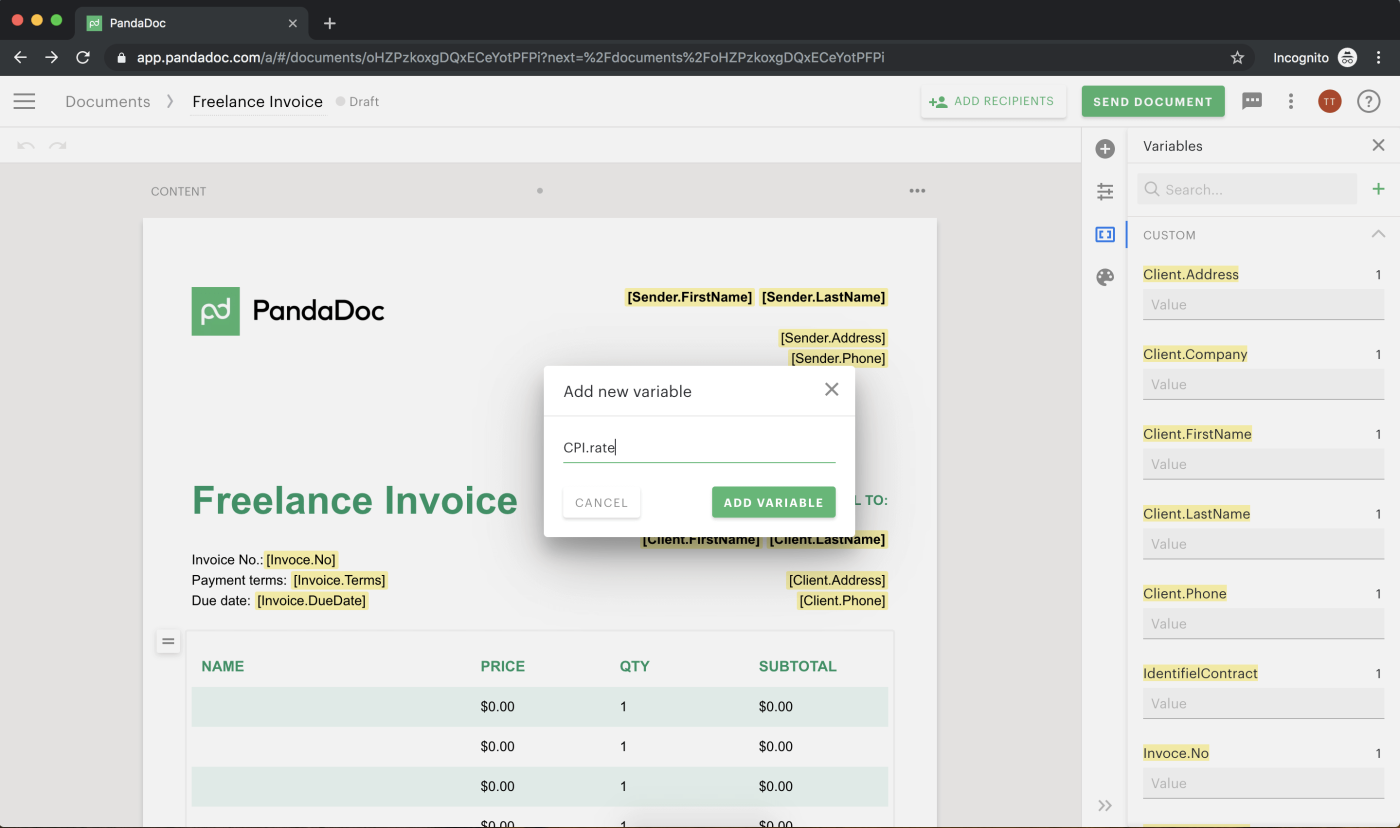Click the QTY column header
Screen dimensions: 1400x828
(x=634, y=666)
